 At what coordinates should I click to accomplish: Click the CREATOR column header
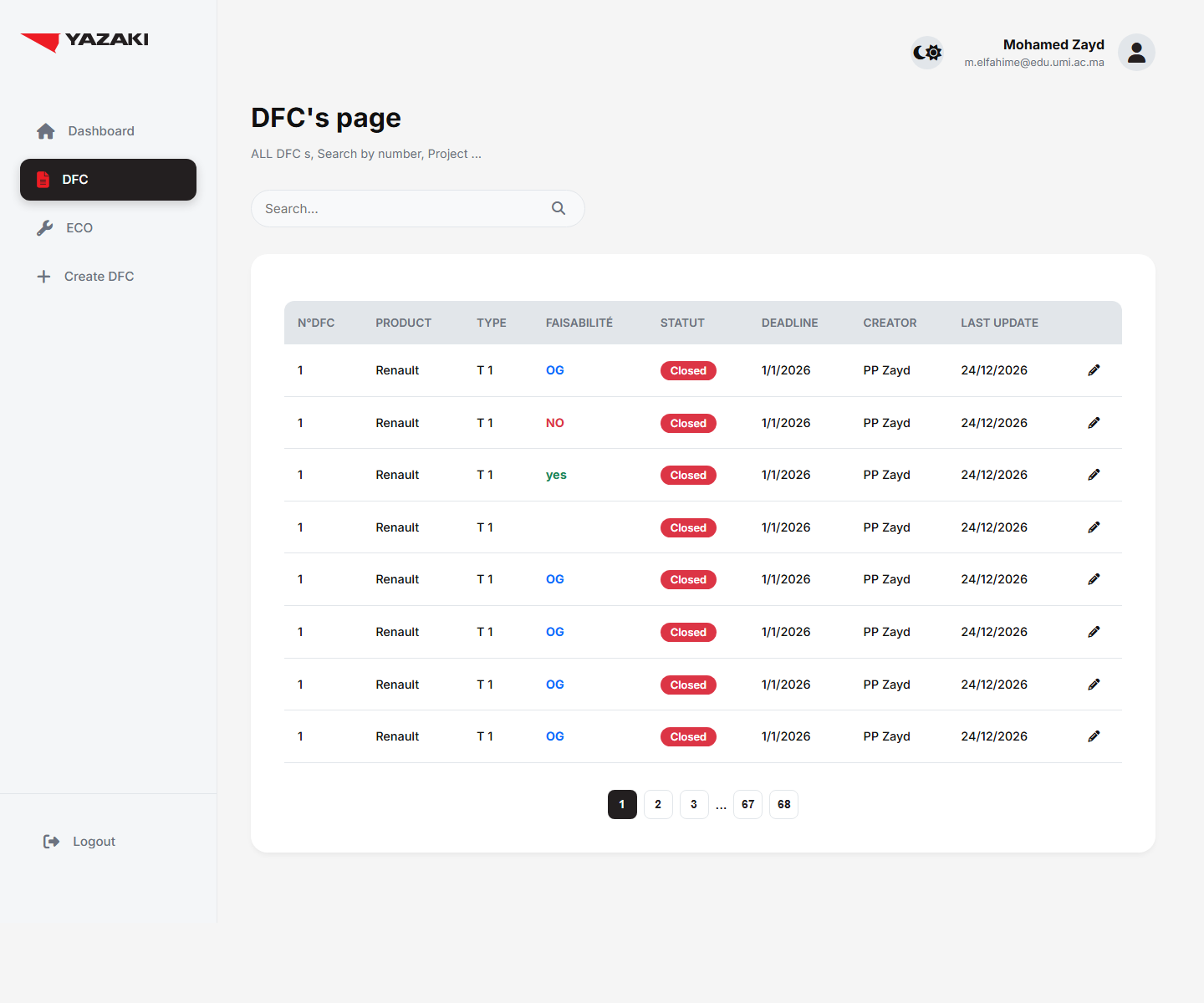point(890,323)
